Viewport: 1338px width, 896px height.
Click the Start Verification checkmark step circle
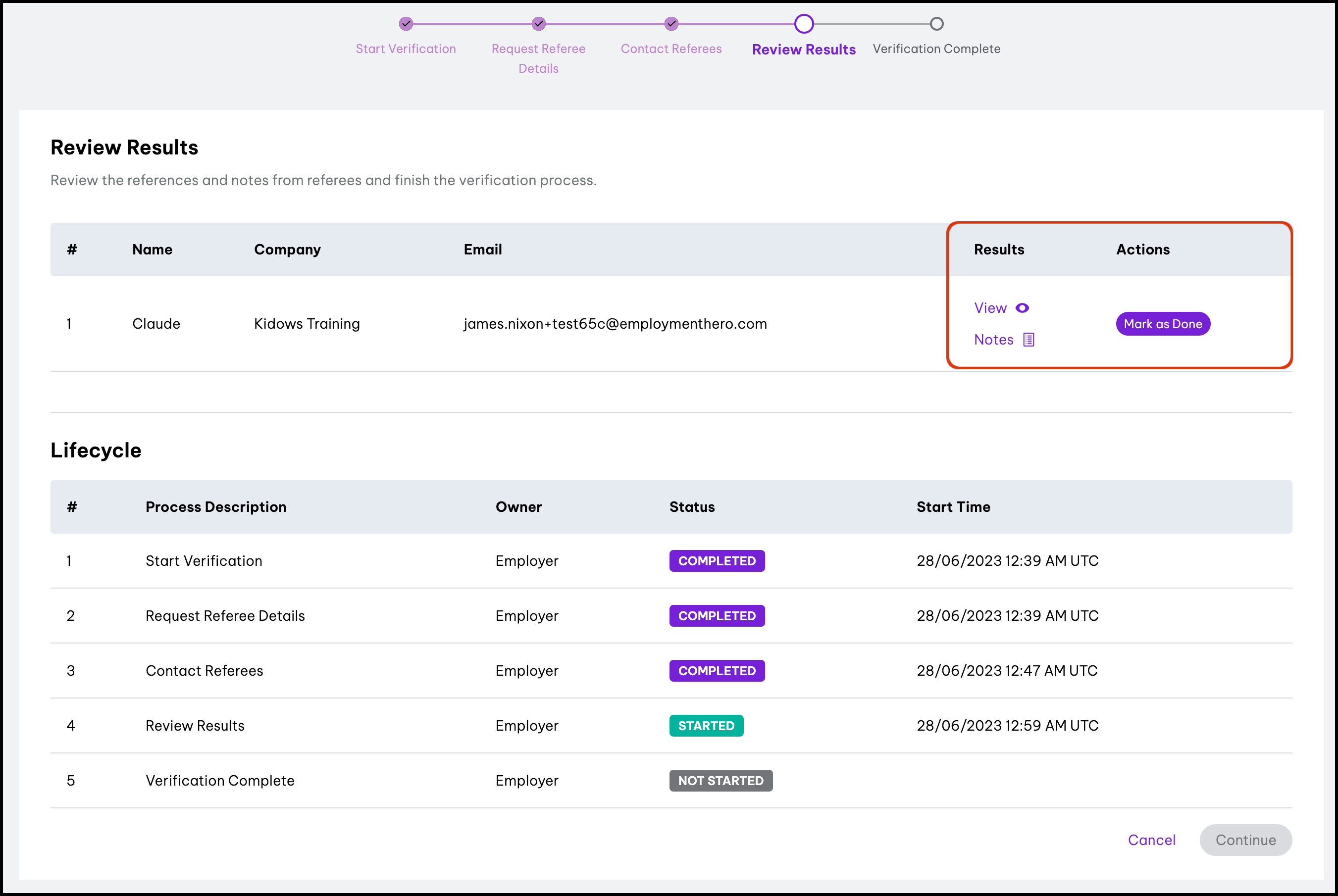(x=406, y=24)
